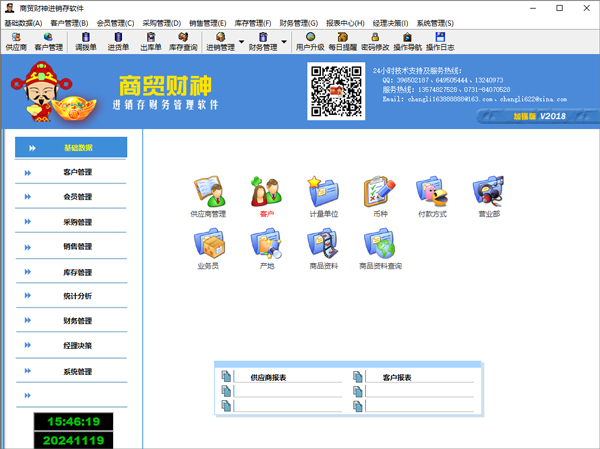Open the 客户管理(B) menu
This screenshot has height=449, width=600.
[69, 23]
